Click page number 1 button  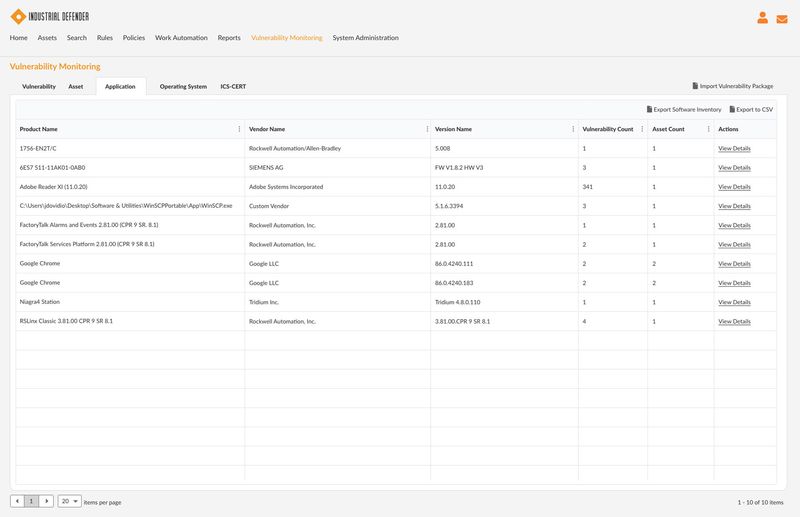[x=32, y=501]
